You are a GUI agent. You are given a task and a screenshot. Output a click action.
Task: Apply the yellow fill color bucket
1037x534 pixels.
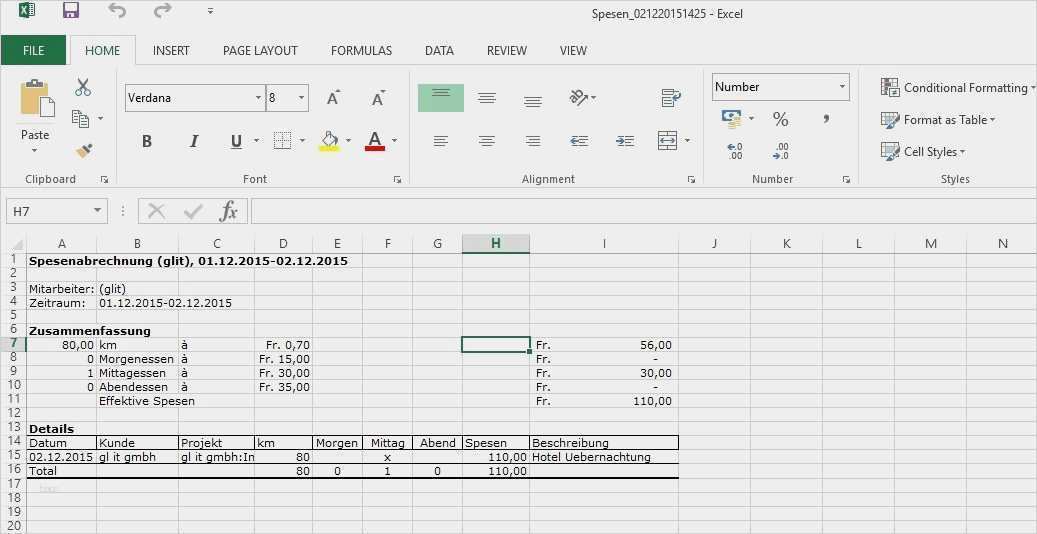[329, 141]
